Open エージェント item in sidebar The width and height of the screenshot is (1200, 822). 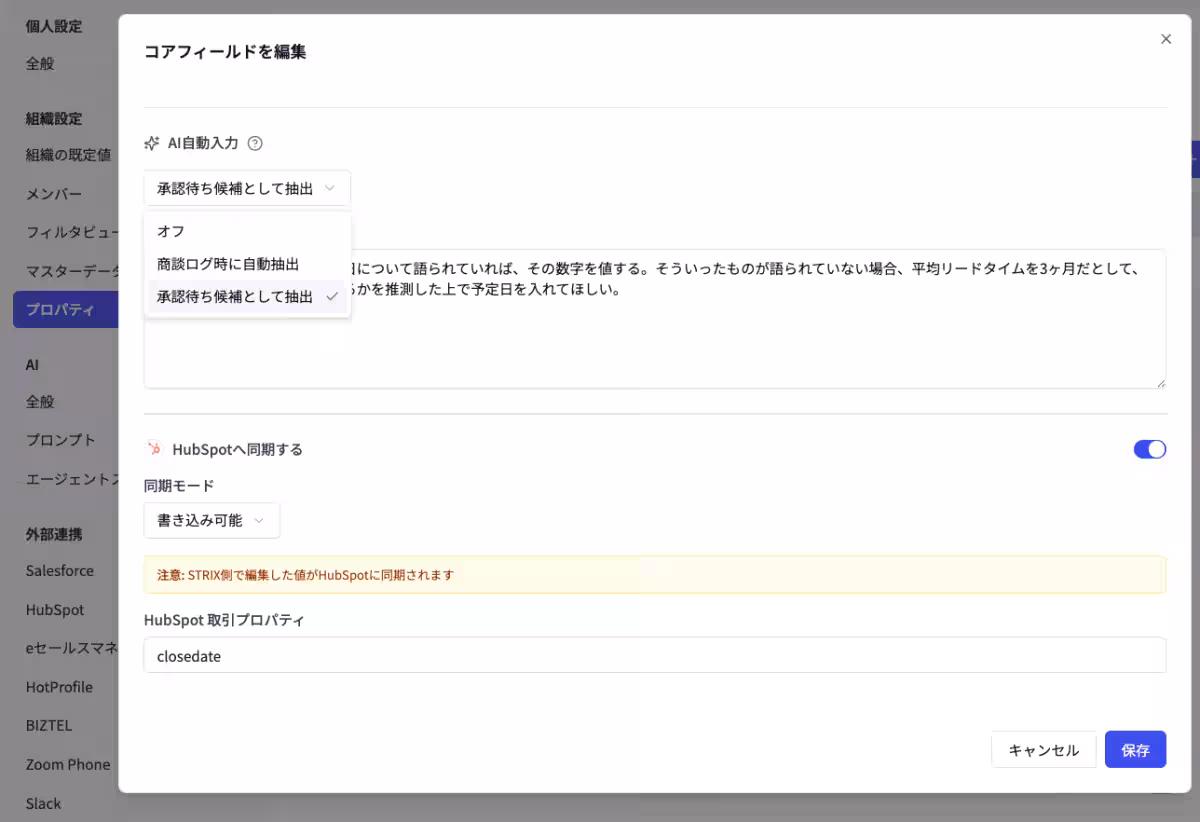72,479
